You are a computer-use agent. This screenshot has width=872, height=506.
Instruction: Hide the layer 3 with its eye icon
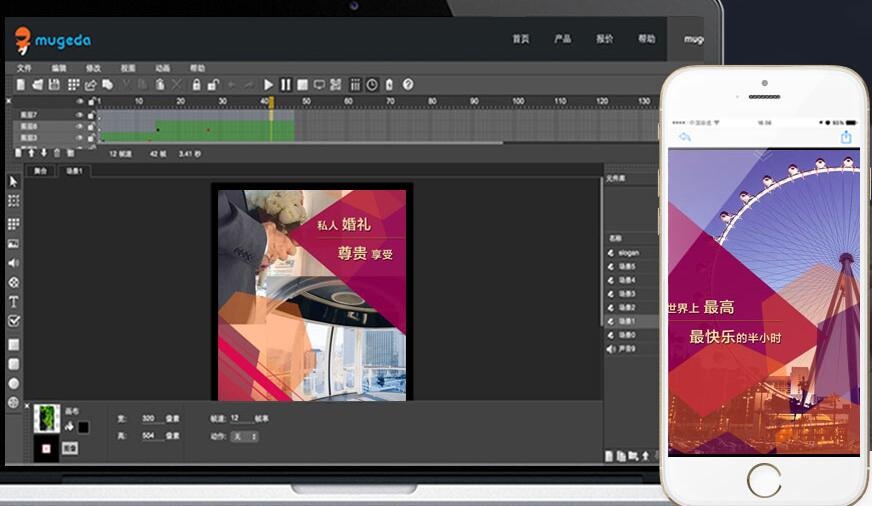pyautogui.click(x=80, y=137)
